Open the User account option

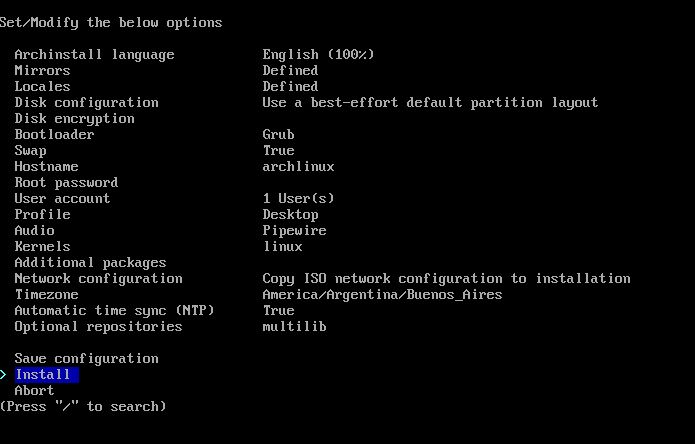[x=62, y=199]
